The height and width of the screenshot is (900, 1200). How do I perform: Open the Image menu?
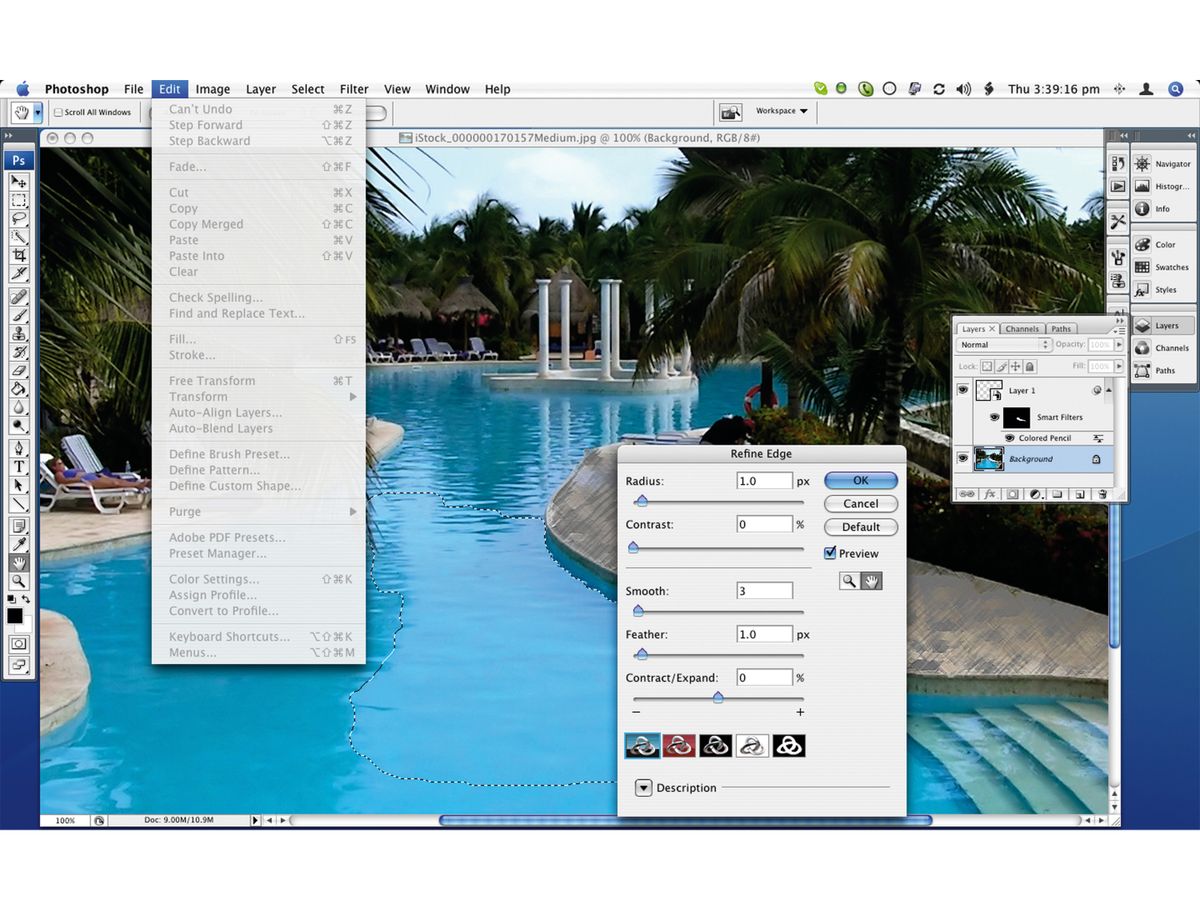[211, 89]
